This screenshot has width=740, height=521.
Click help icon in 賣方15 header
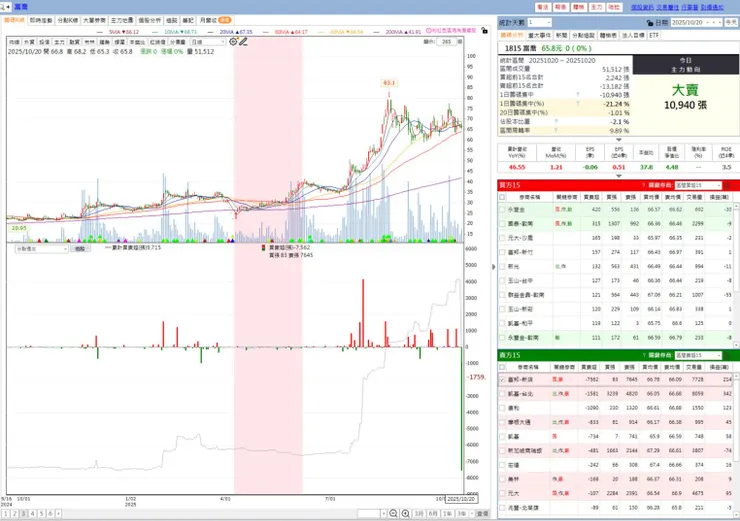click(644, 355)
